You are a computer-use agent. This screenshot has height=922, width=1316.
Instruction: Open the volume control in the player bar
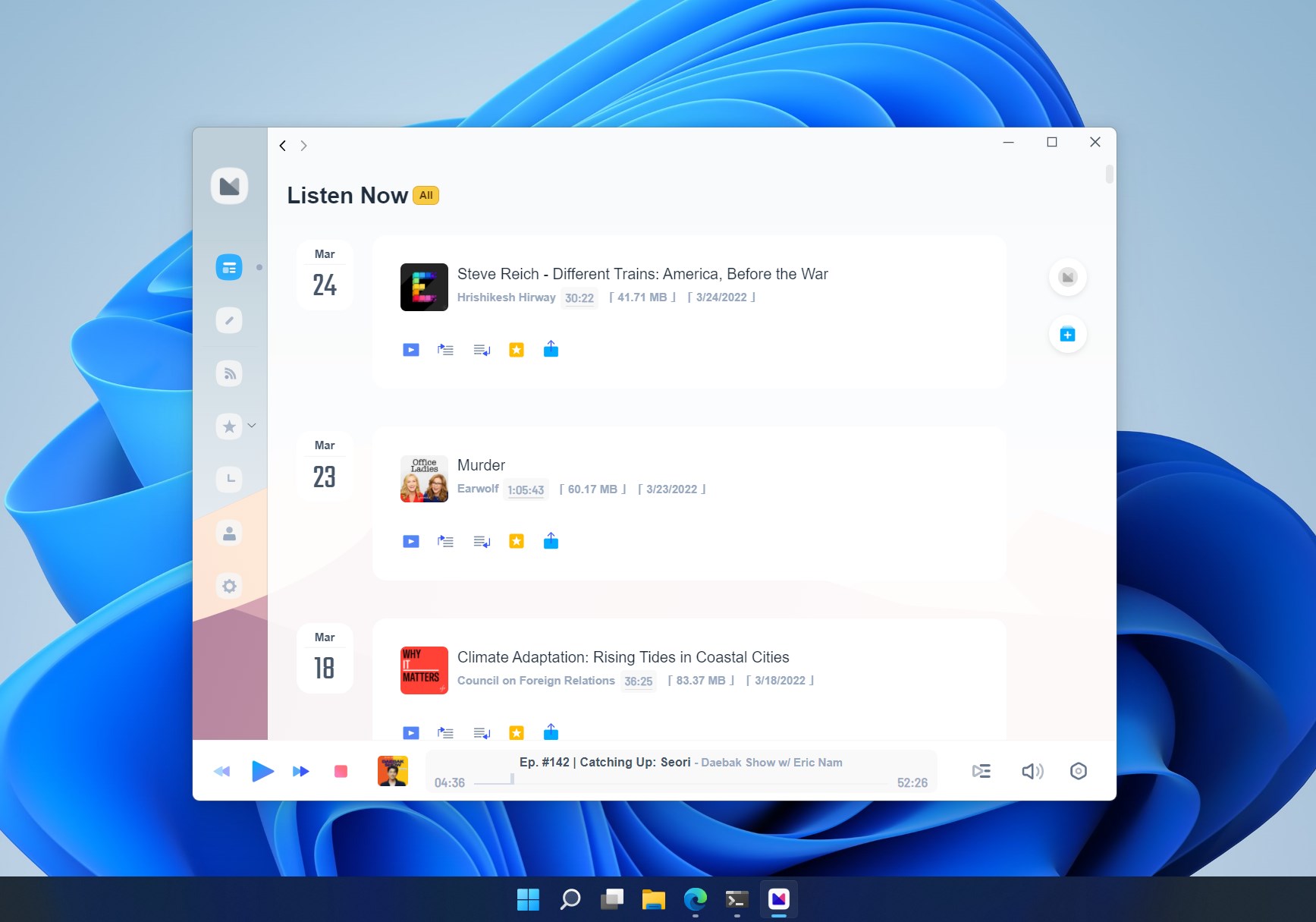(1032, 771)
